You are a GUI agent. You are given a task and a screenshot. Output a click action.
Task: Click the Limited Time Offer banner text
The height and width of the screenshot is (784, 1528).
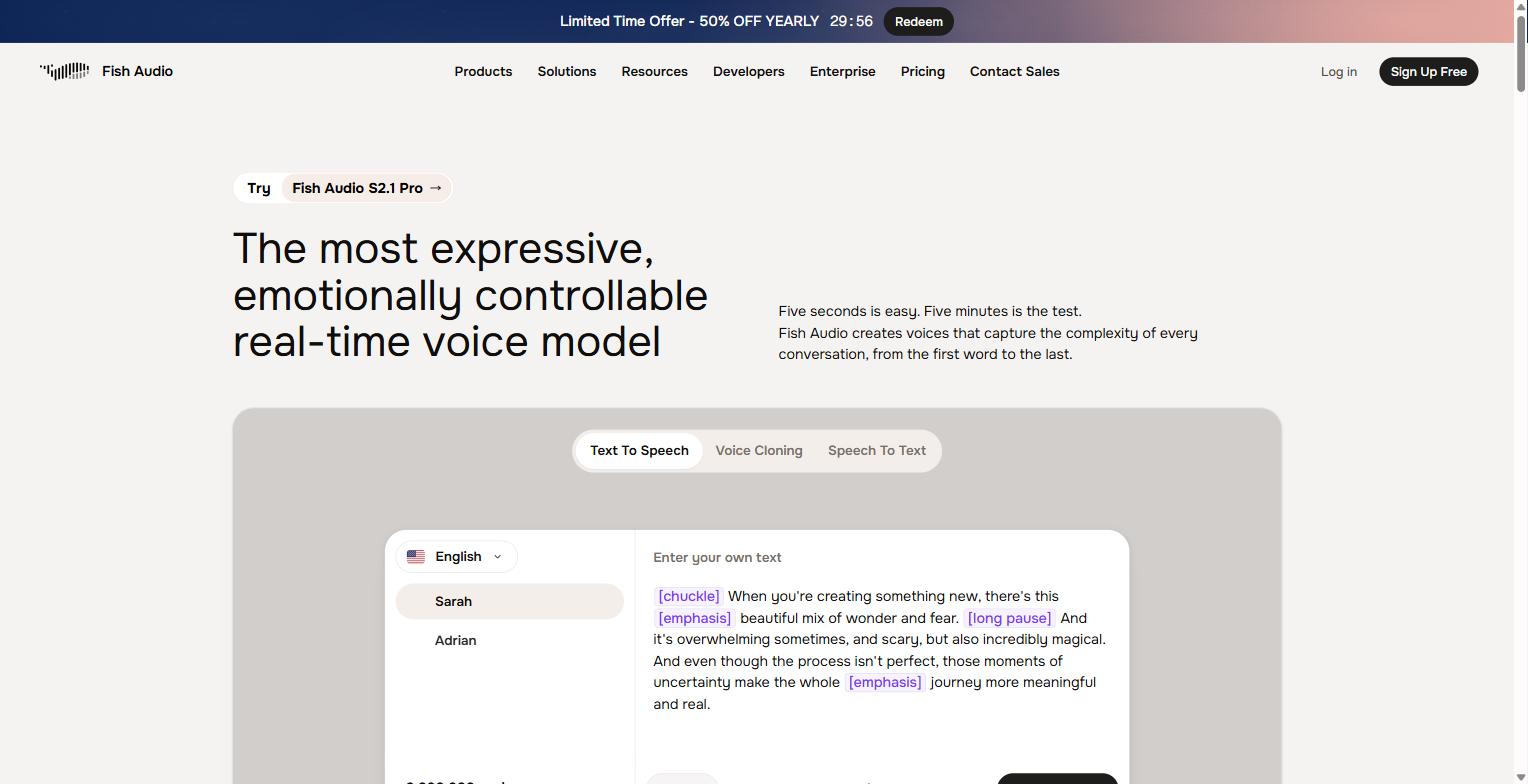click(x=689, y=21)
